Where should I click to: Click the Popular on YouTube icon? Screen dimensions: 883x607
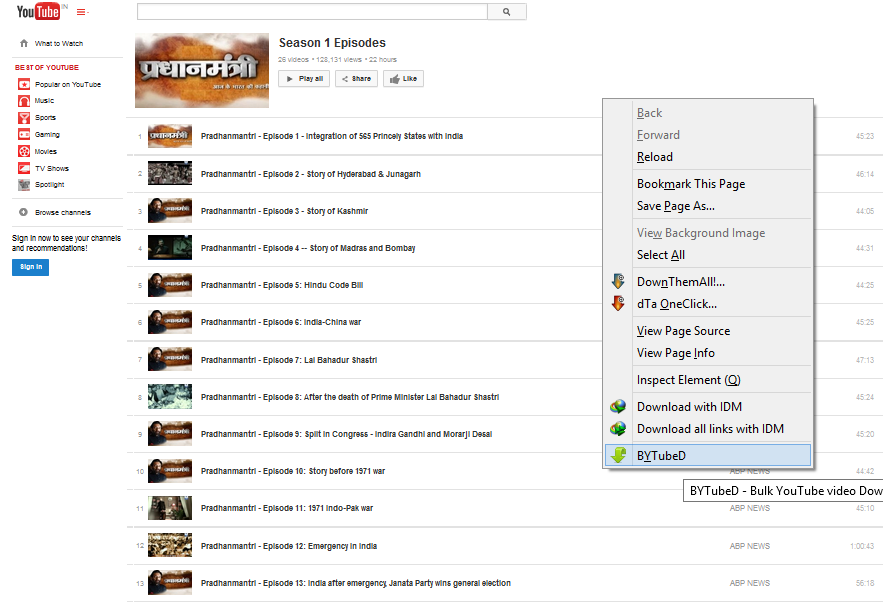[24, 84]
